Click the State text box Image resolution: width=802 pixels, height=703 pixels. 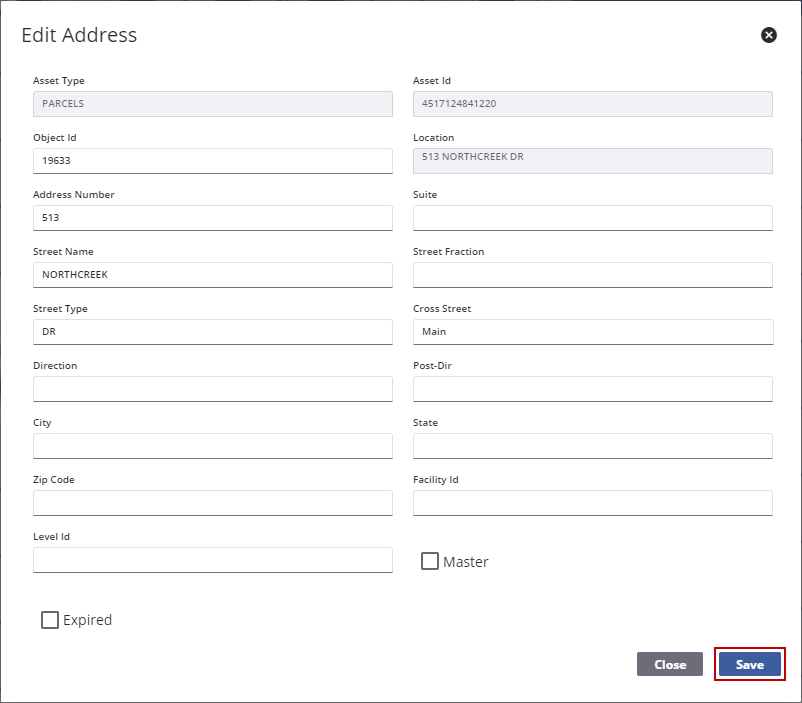pos(593,446)
